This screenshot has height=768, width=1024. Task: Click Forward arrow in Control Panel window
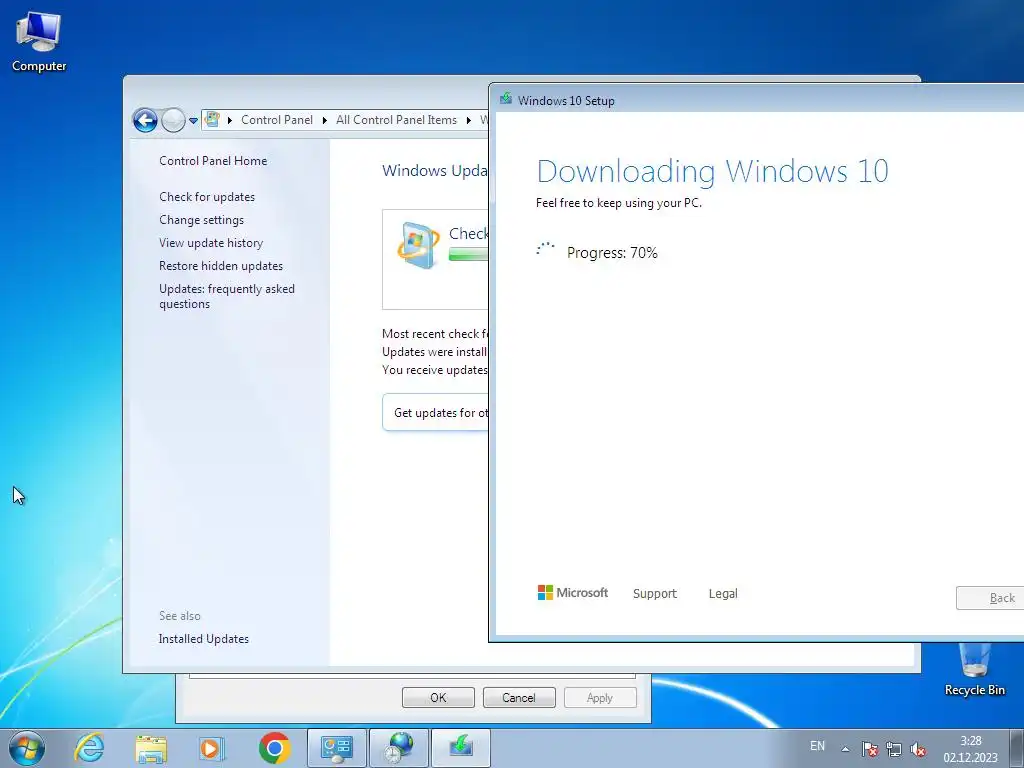[x=173, y=120]
